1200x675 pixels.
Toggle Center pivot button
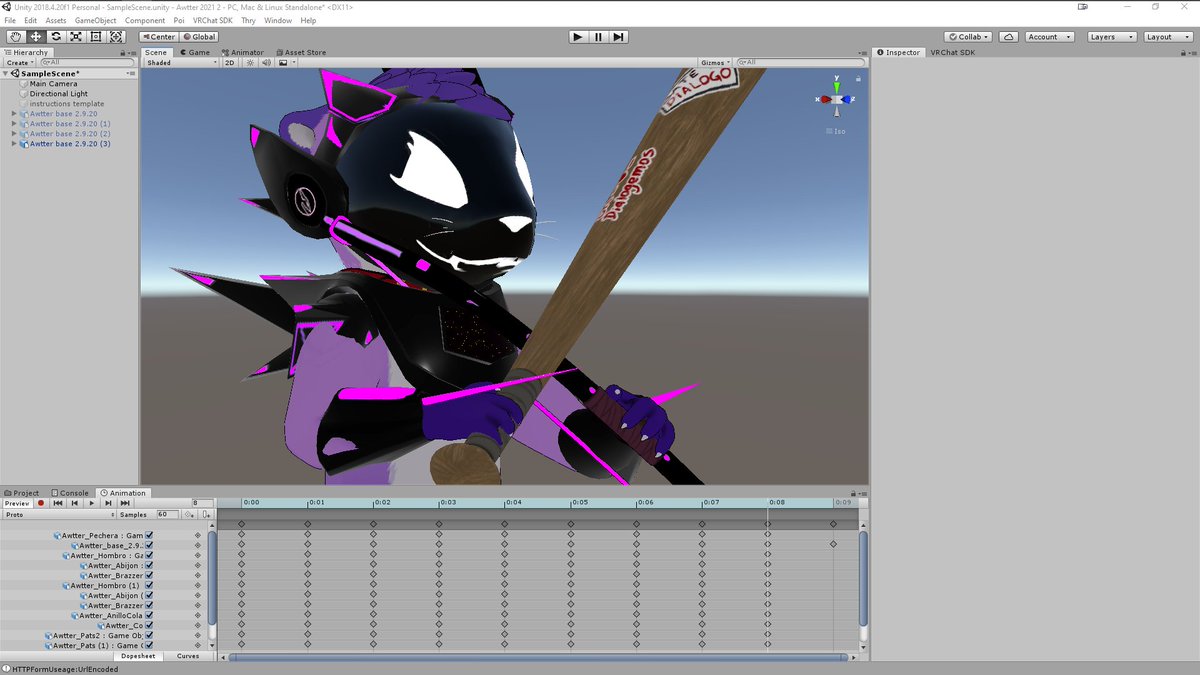[x=158, y=37]
